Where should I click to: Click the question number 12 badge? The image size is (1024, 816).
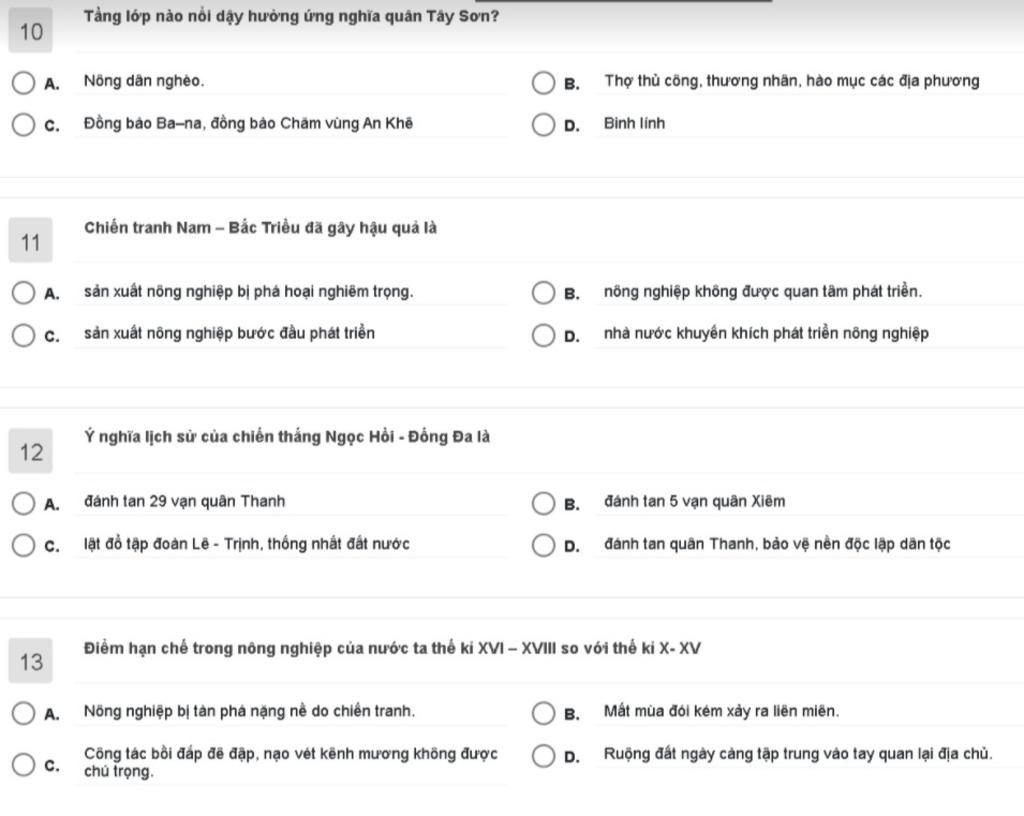click(x=31, y=451)
